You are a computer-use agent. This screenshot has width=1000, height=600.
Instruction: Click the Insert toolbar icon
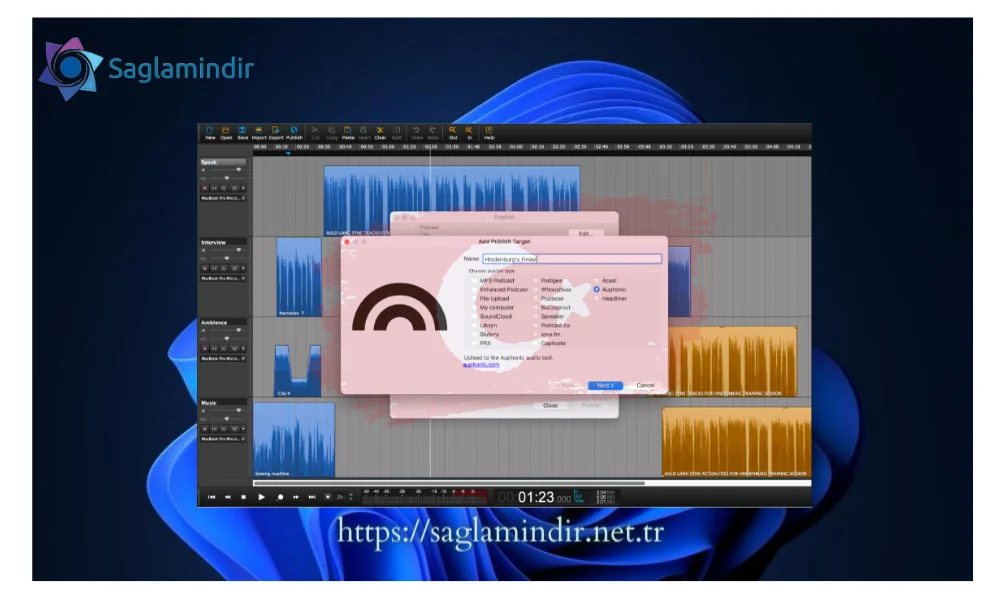364,133
